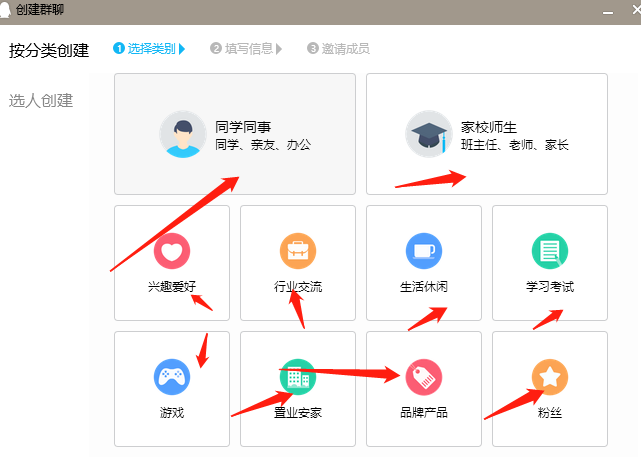Choose the 品牌产品 label
Image resolution: width=641 pixels, height=460 pixels.
[424, 413]
